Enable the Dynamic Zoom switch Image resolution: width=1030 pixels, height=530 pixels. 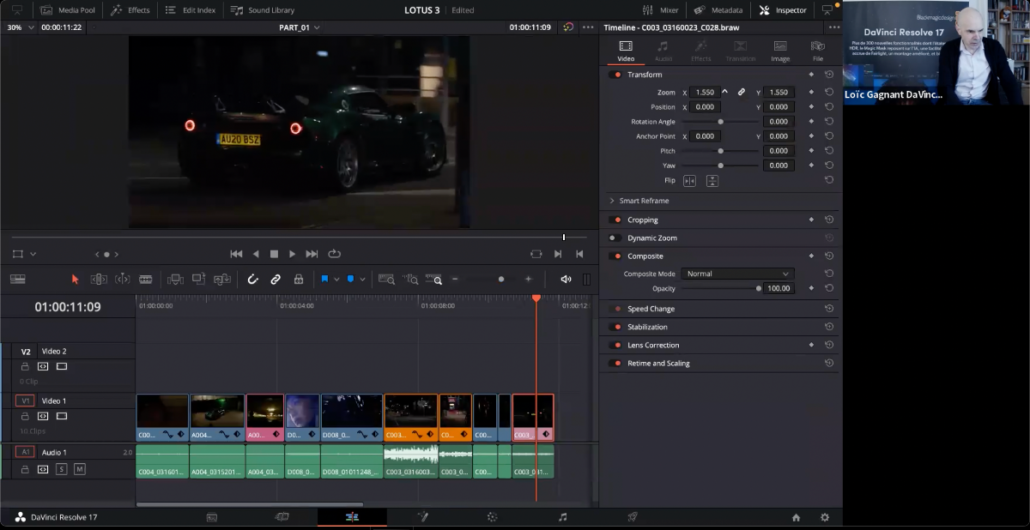(x=616, y=238)
